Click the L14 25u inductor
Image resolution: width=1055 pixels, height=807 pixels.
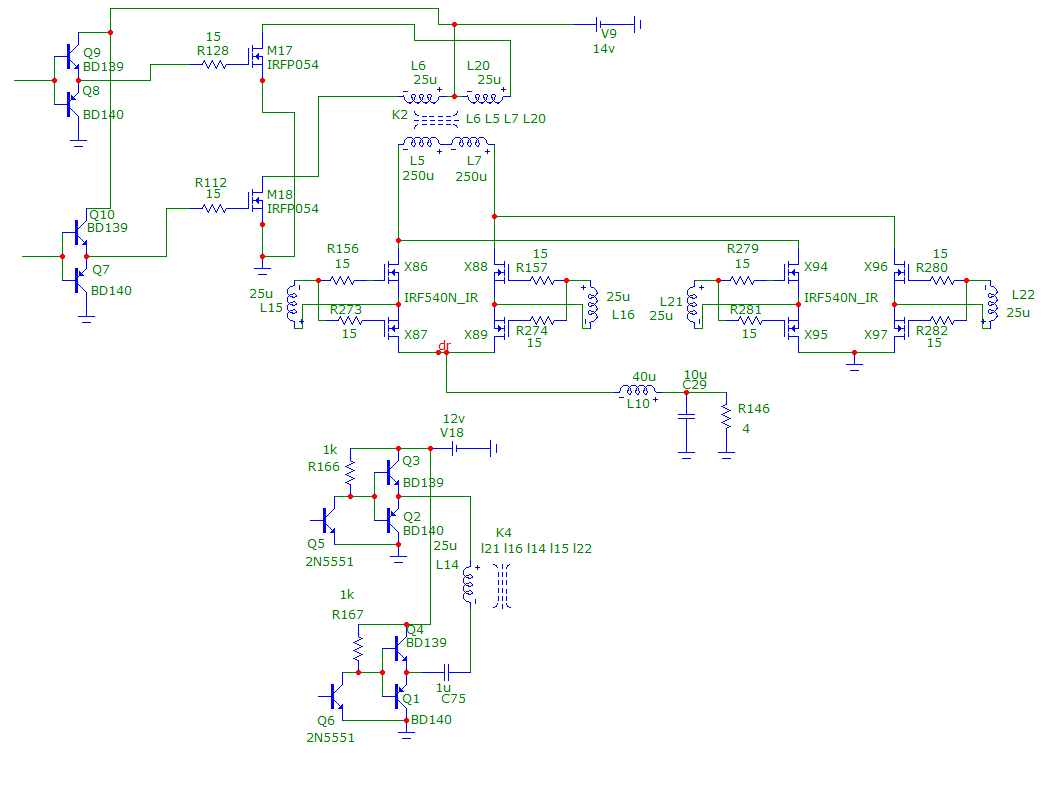(x=467, y=585)
